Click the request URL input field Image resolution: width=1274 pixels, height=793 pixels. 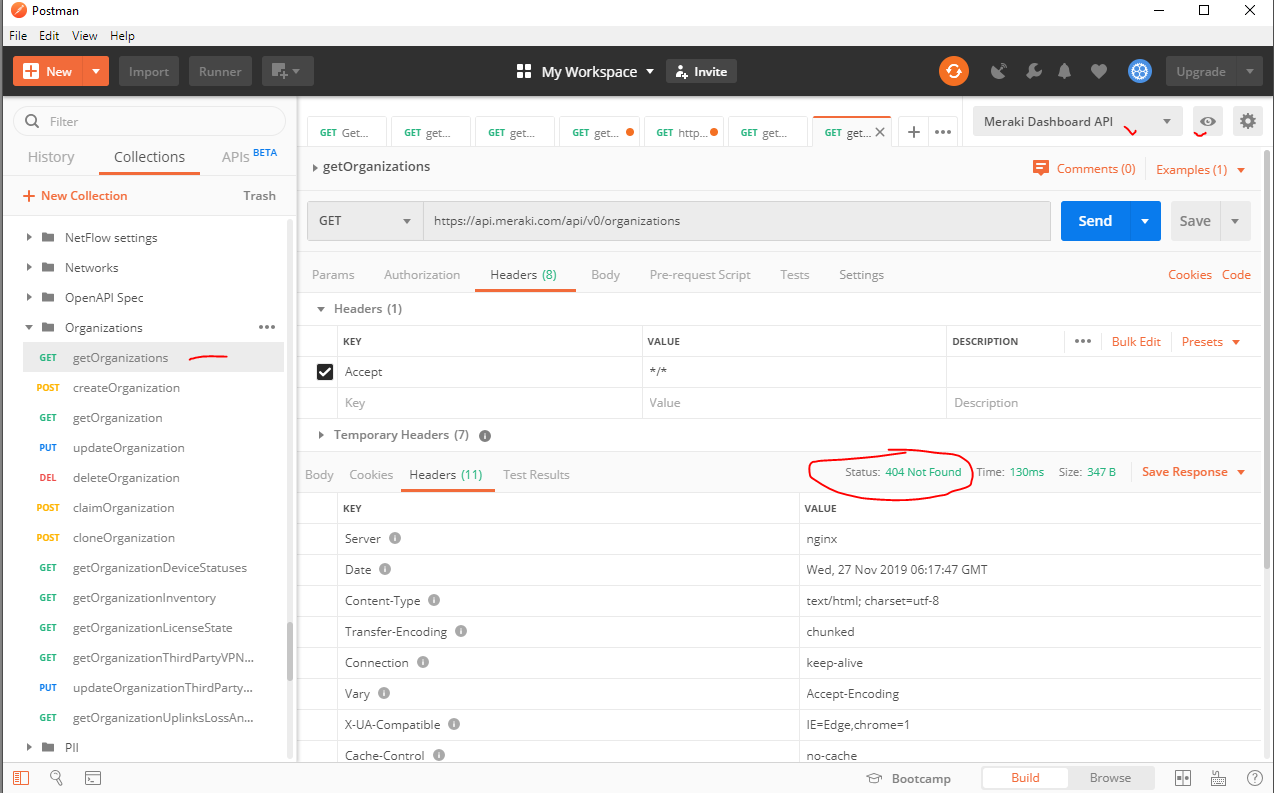[736, 221]
